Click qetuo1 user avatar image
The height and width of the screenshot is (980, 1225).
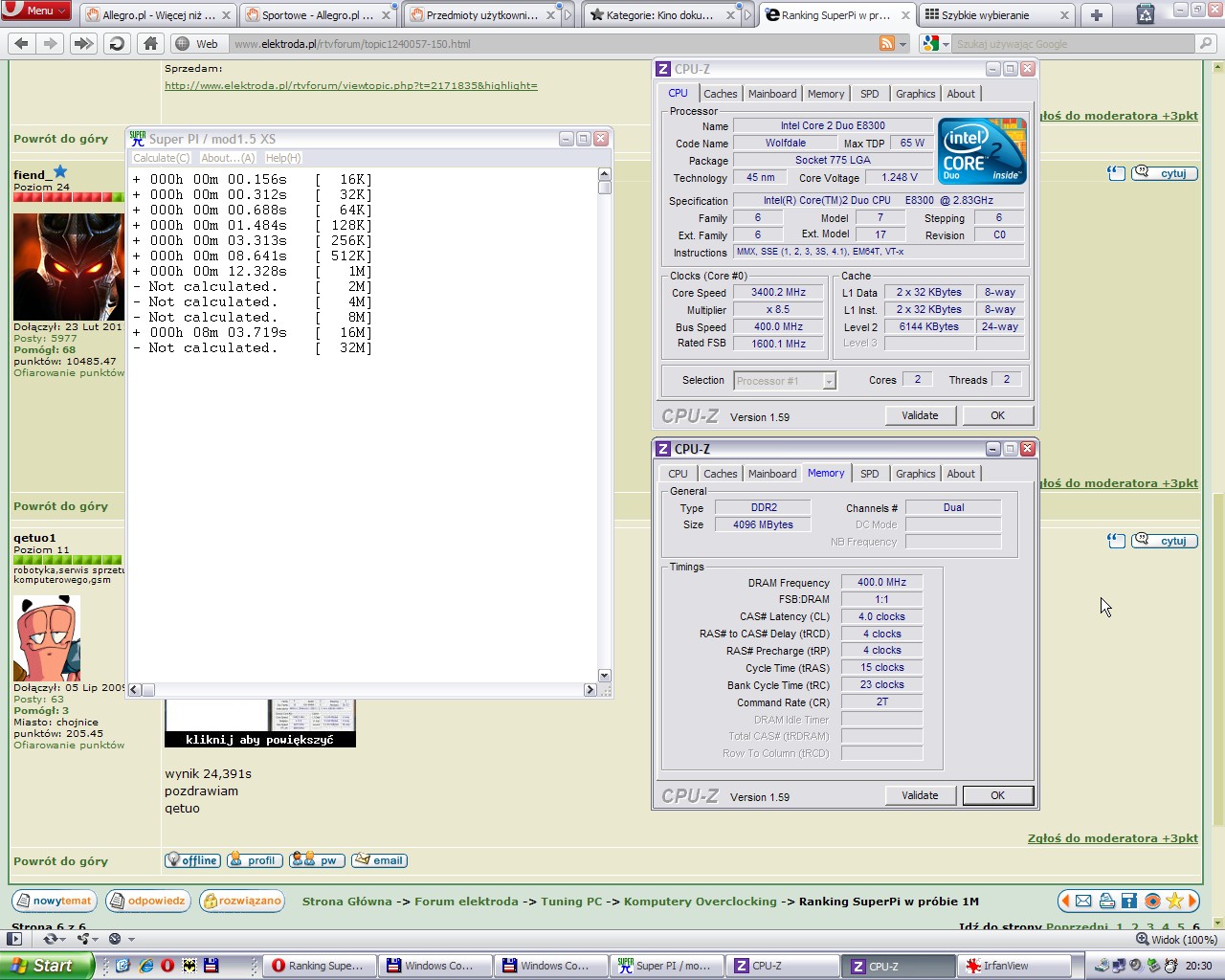tap(47, 638)
